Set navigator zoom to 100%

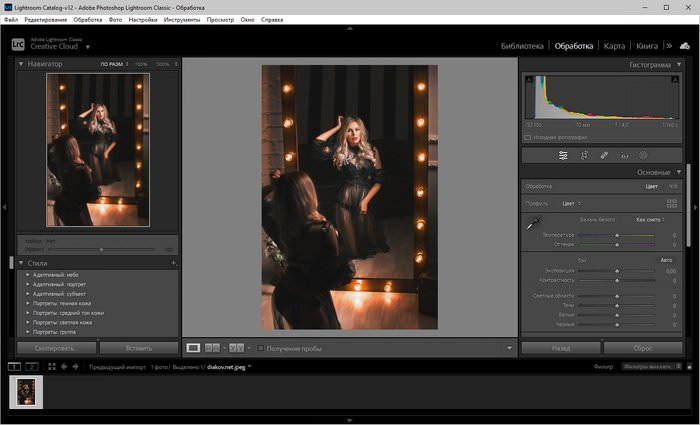[141, 64]
